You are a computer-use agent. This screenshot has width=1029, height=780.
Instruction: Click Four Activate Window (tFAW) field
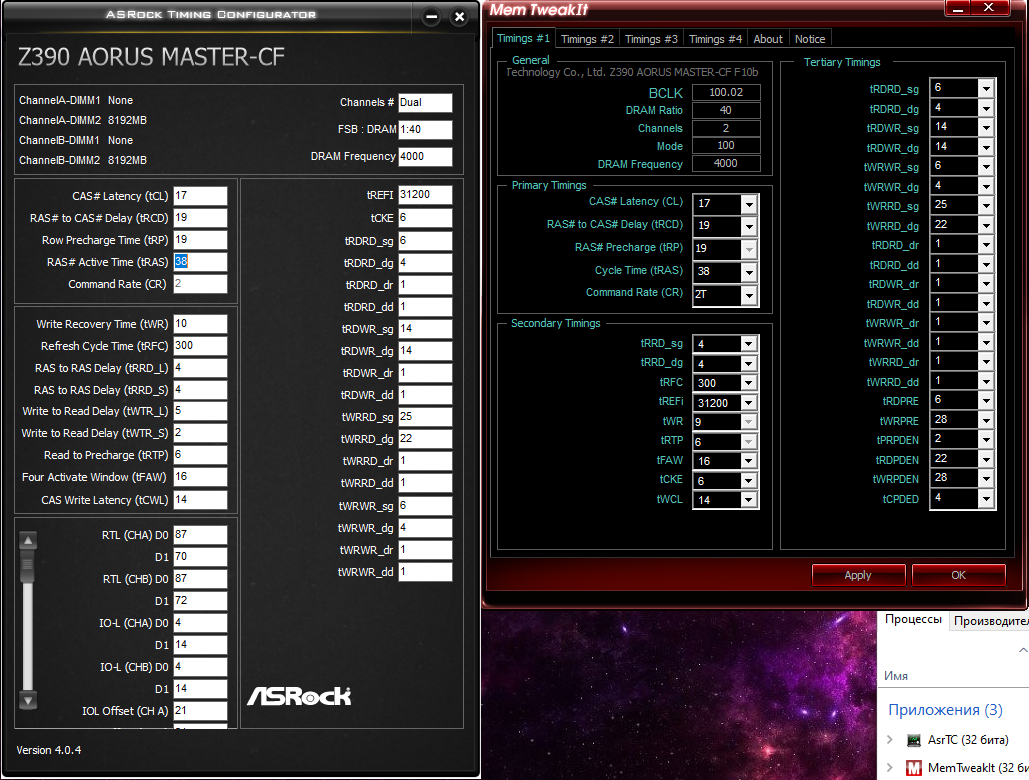click(x=200, y=477)
